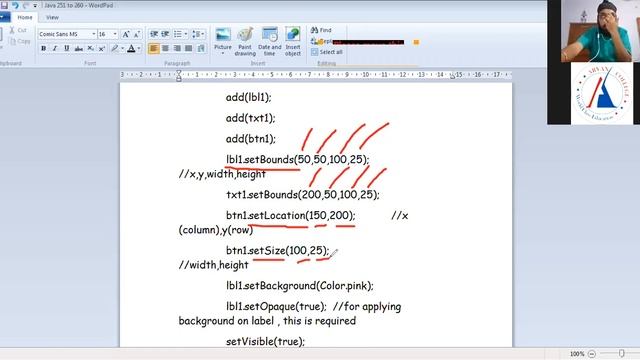Screen dimensions: 640x360
Task: Decrease the paragraph indent
Action: [153, 34]
